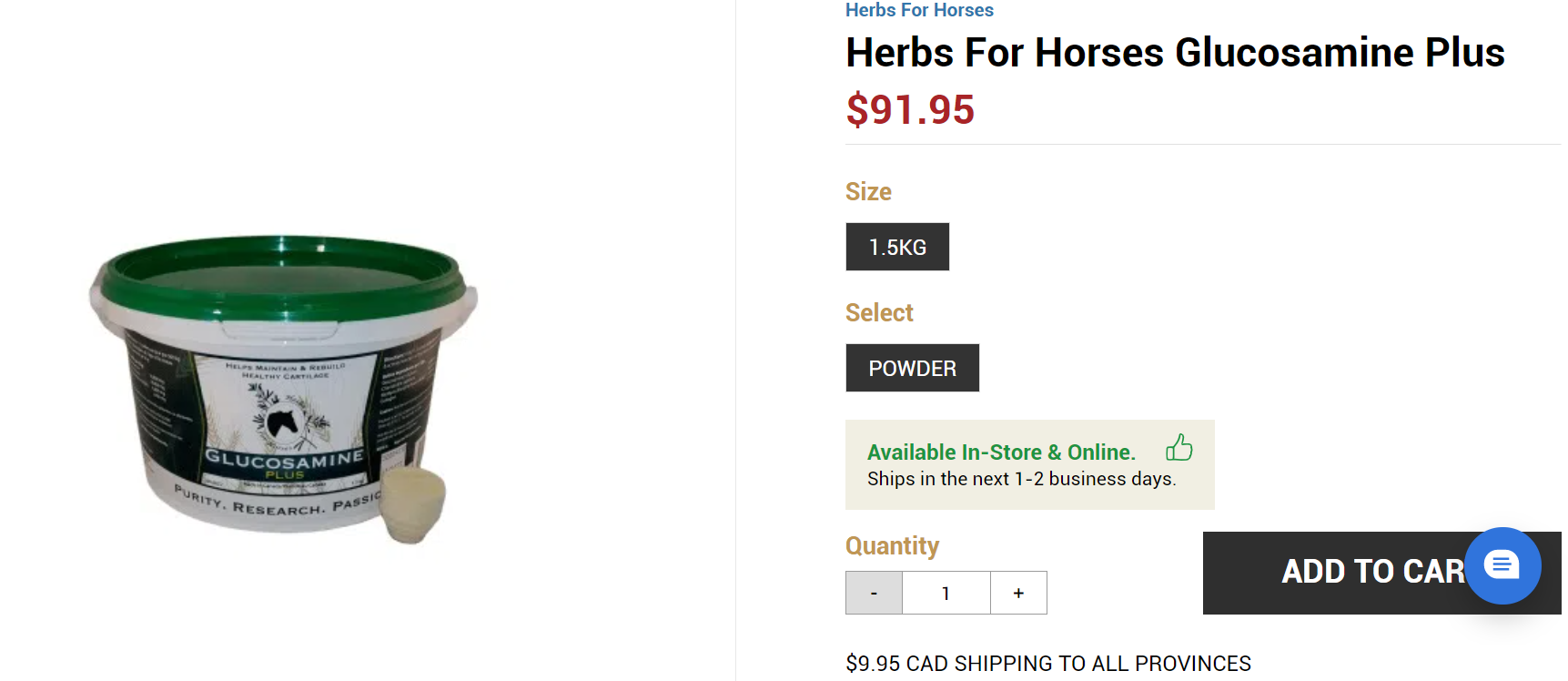This screenshot has height=681, width=1568.
Task: Increase quantity with the plus button
Action: point(1018,593)
